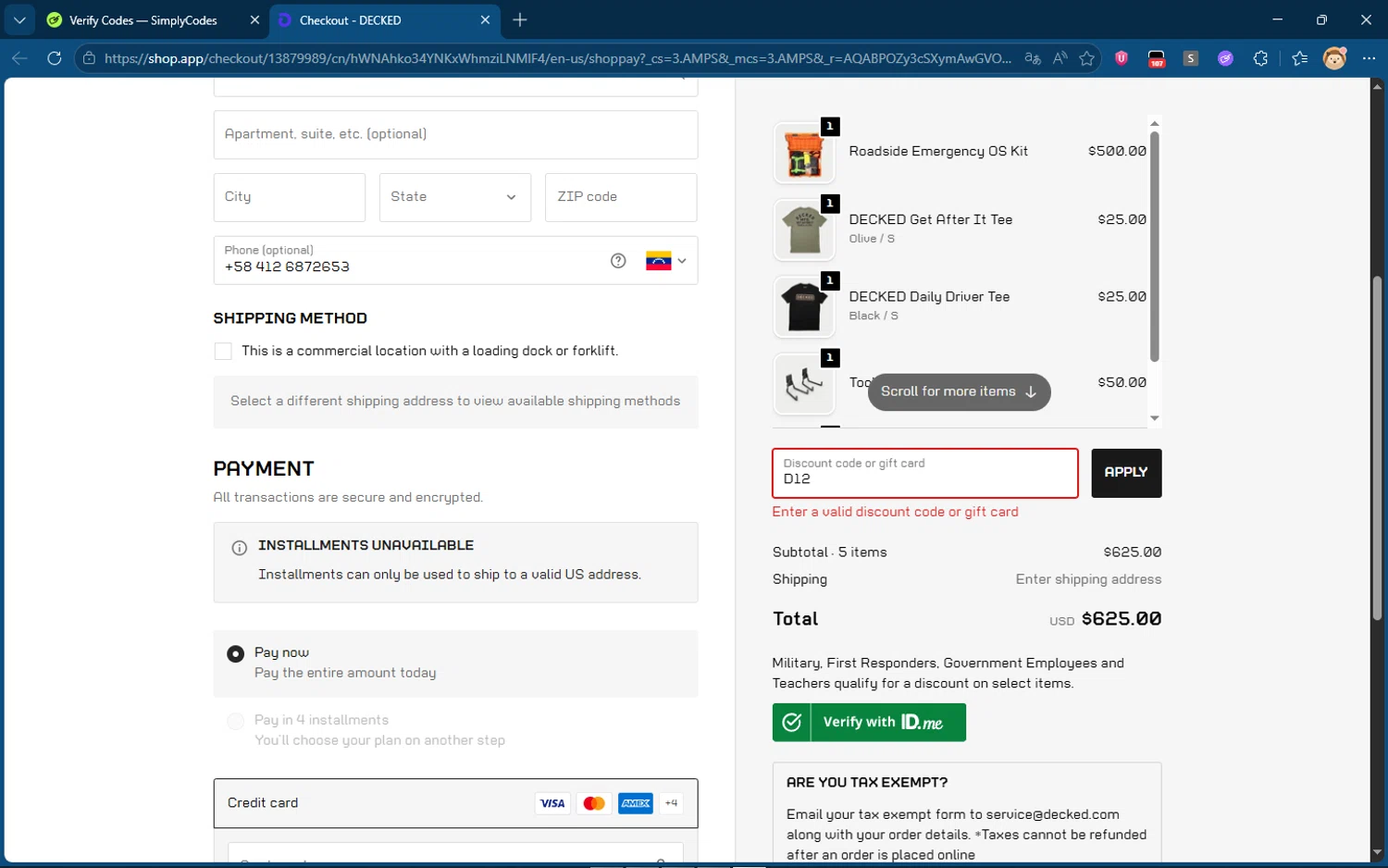
Task: Close the Verify Codes — SimplyCodes tab
Action: [255, 19]
